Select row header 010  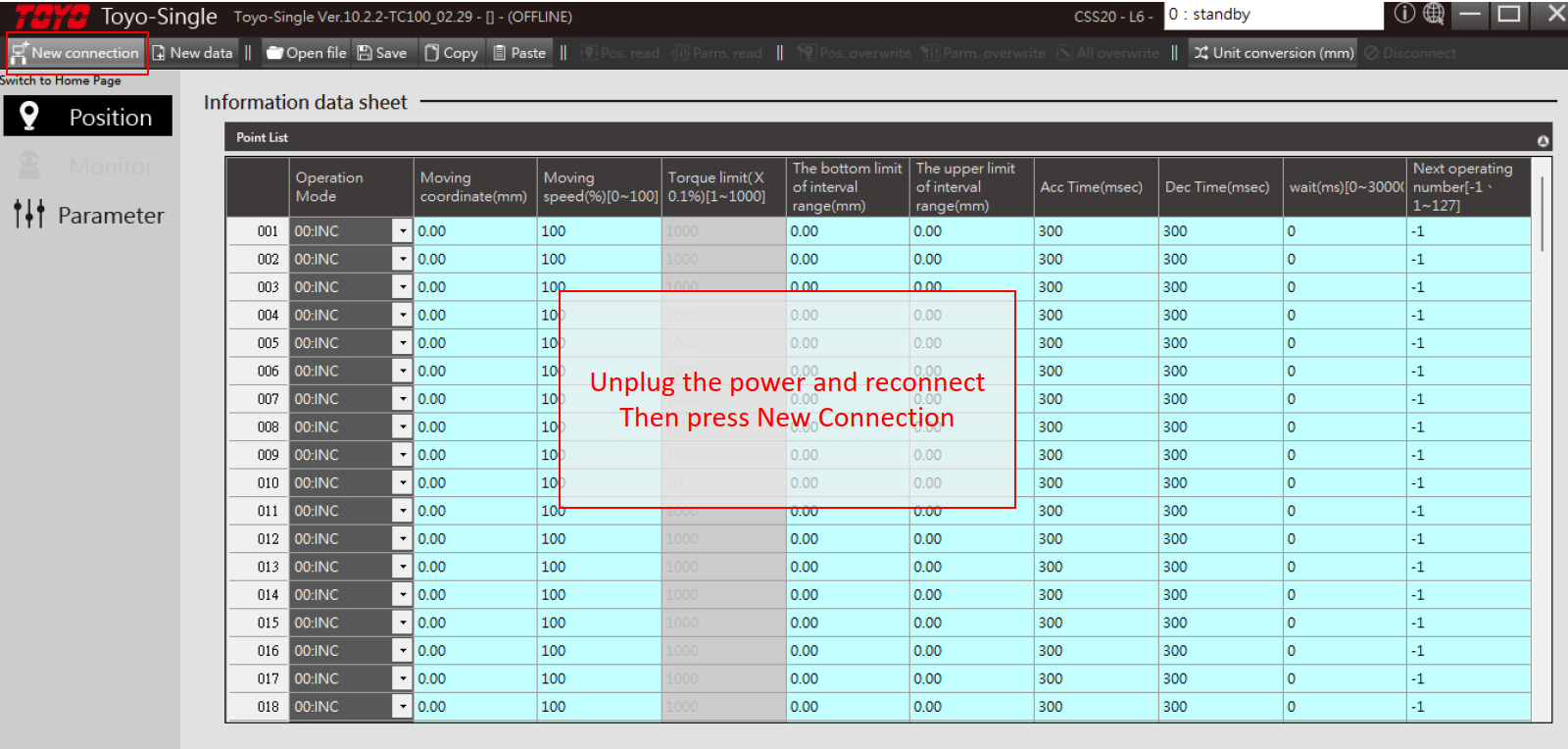[x=259, y=483]
